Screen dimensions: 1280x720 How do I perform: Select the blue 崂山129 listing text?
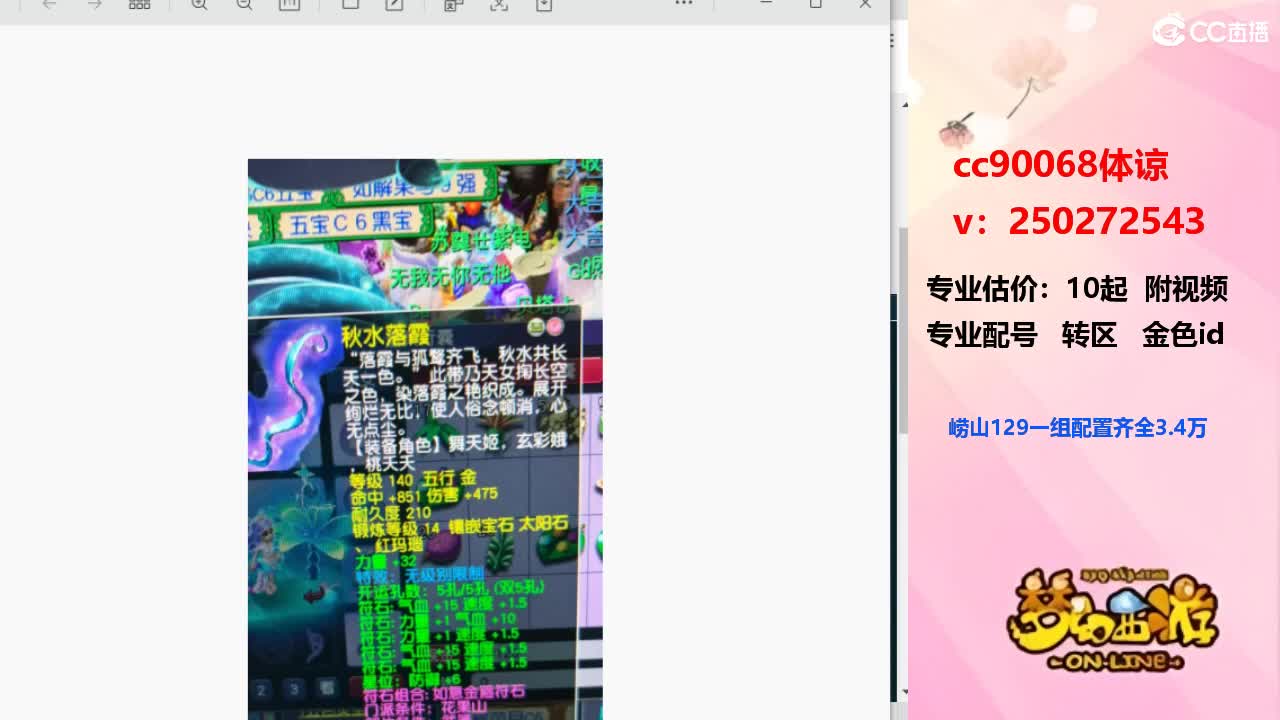coord(1078,428)
